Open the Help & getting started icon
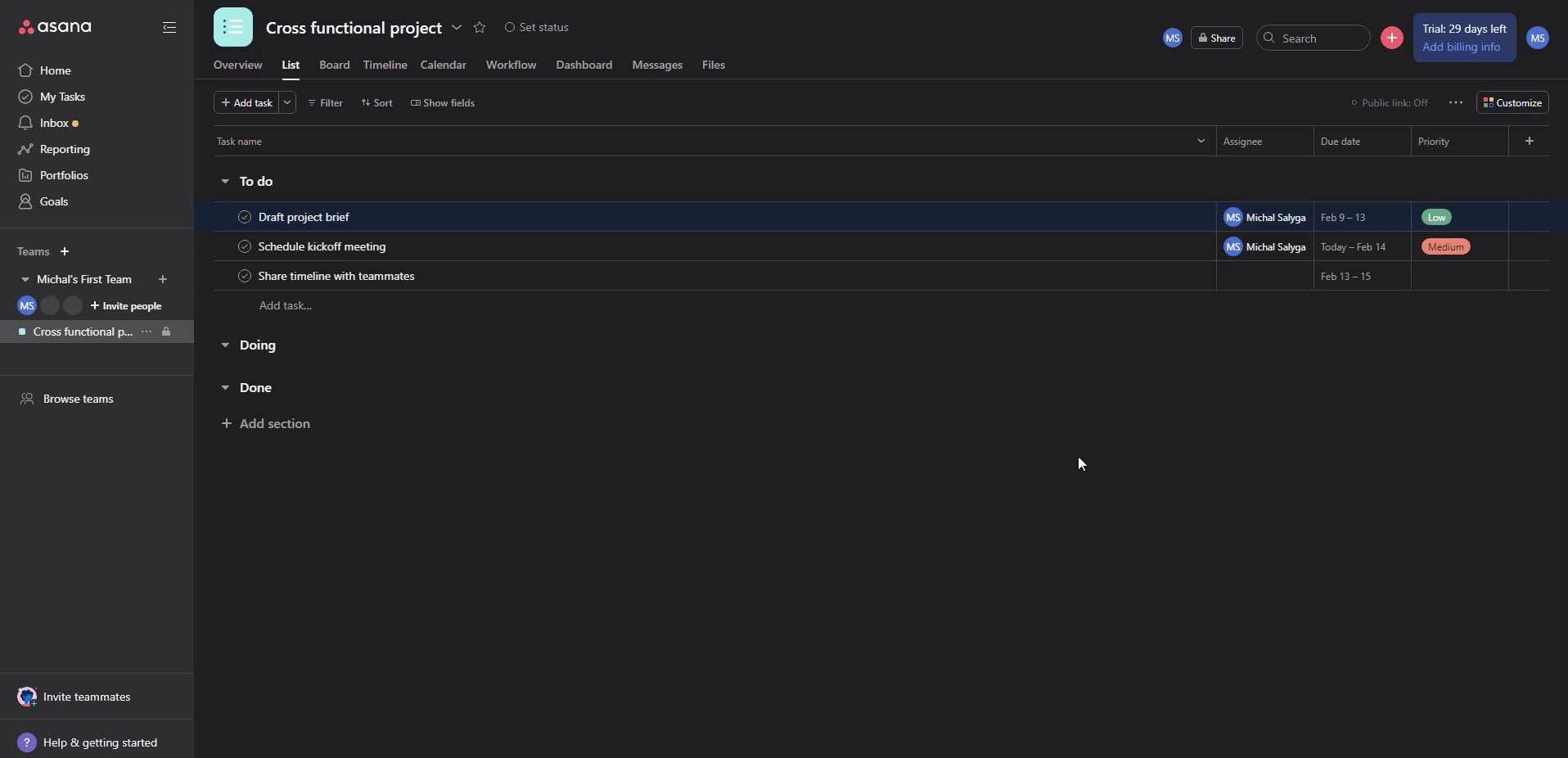The image size is (1568, 758). pyautogui.click(x=27, y=742)
